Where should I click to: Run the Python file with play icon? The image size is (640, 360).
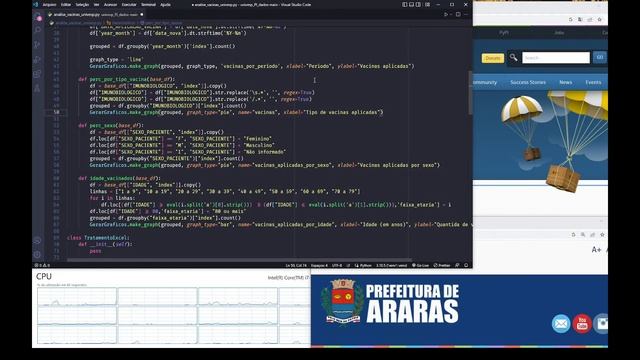(446, 14)
